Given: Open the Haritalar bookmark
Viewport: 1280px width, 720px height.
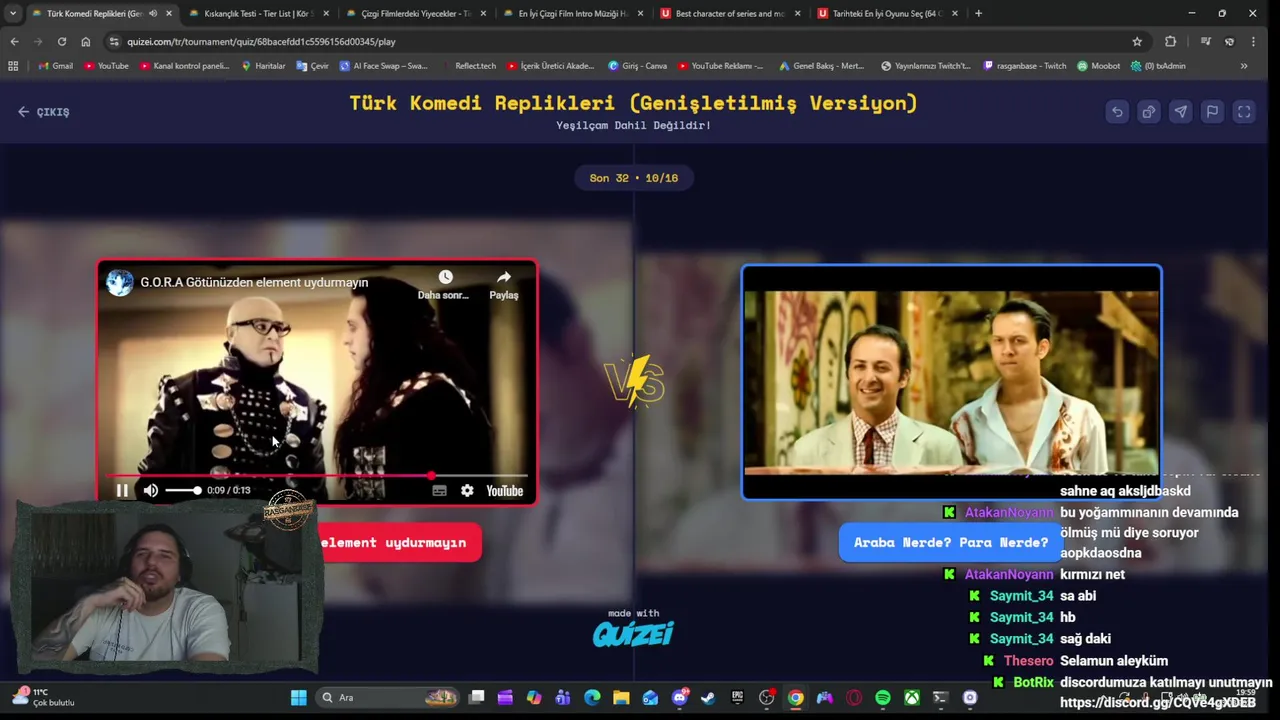Looking at the screenshot, I should 263,66.
